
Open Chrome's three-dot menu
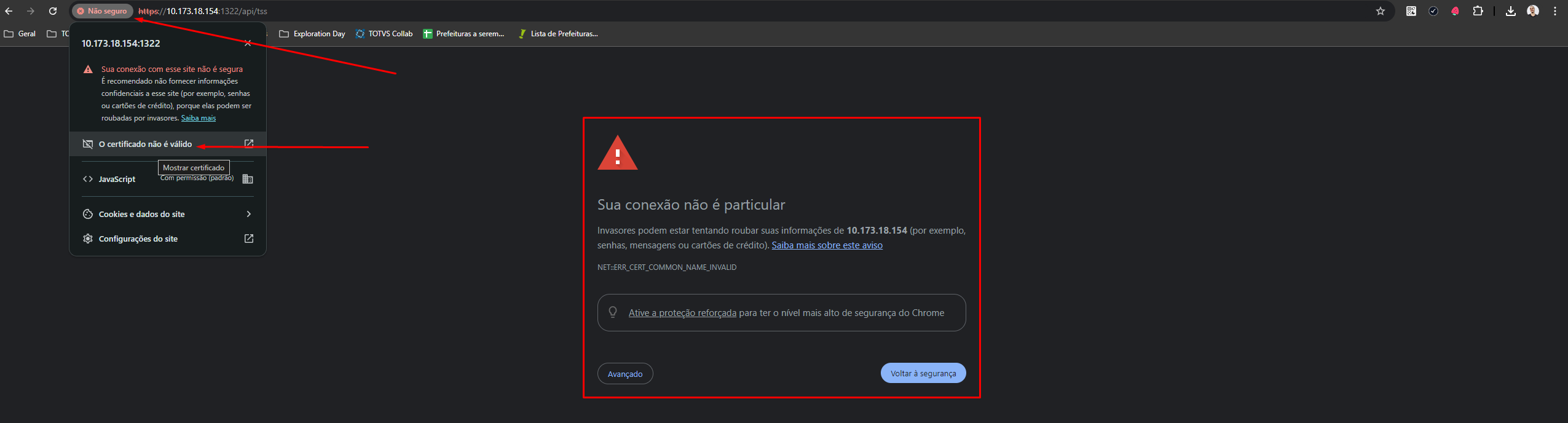(x=1555, y=11)
